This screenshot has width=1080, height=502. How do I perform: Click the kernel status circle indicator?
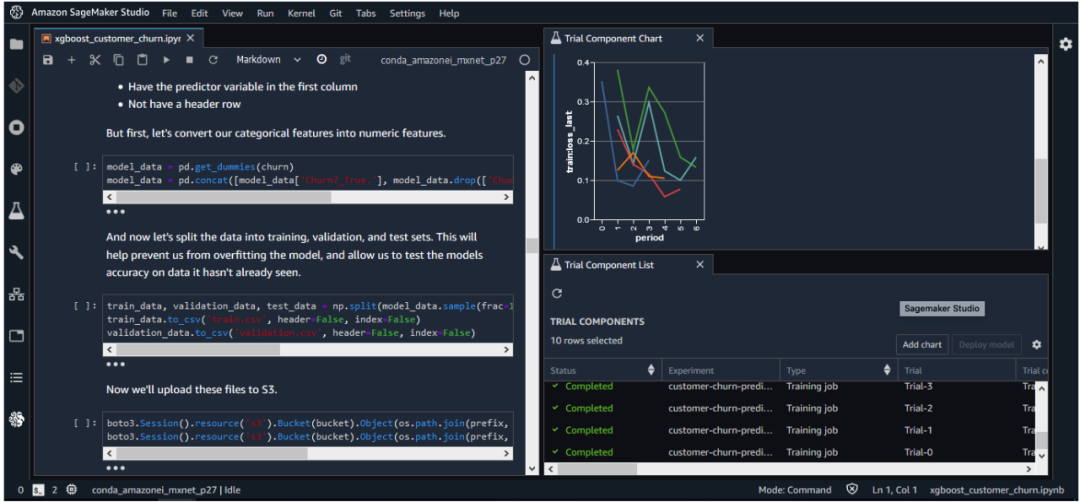tap(525, 60)
